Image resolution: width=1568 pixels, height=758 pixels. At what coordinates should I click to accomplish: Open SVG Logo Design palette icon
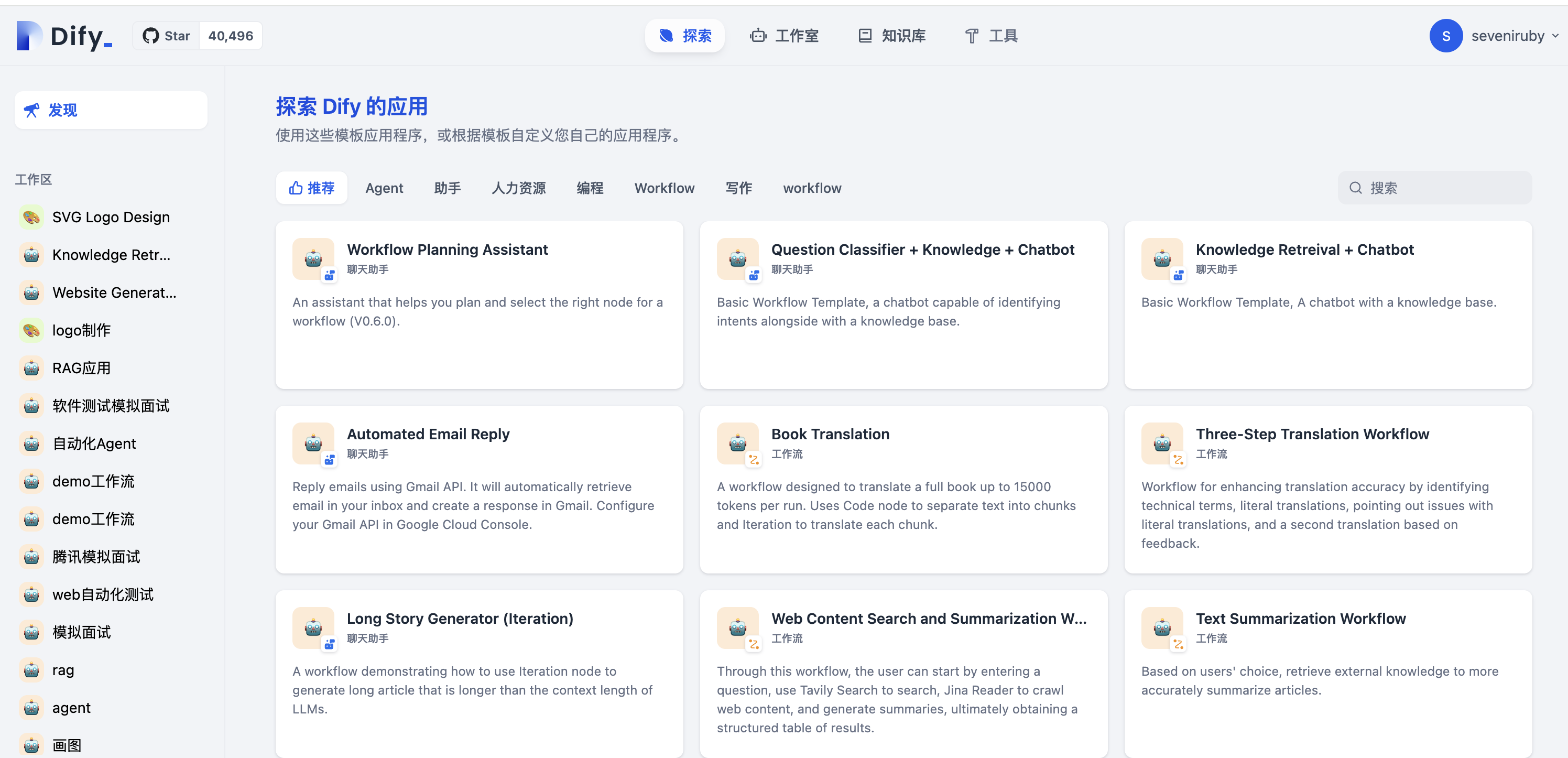point(31,218)
